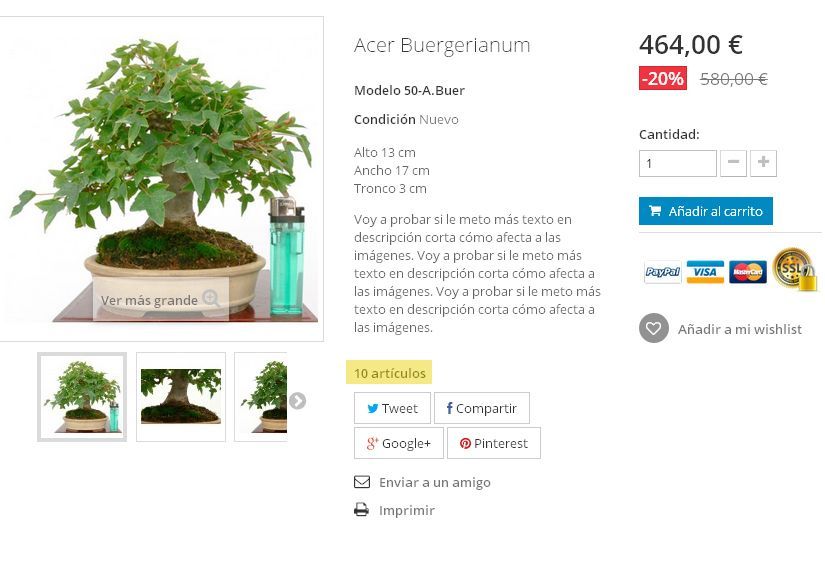Pin the product with Pinterest button
The height and width of the screenshot is (562, 825).
coord(494,443)
